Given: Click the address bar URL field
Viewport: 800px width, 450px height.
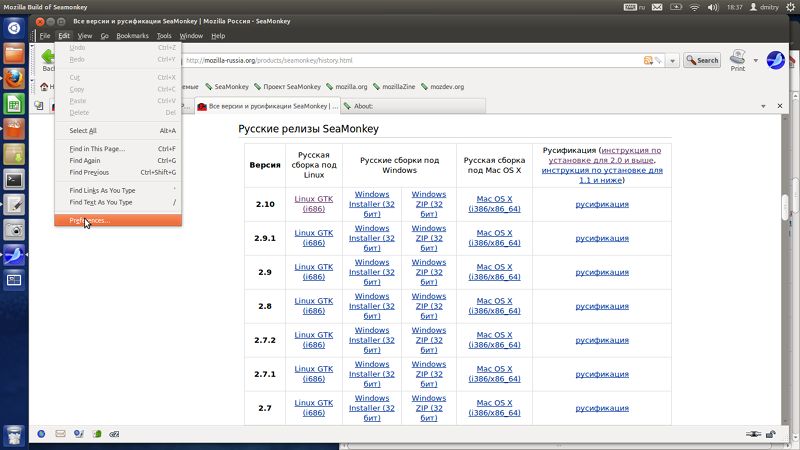Looking at the screenshot, I should click(x=411, y=60).
